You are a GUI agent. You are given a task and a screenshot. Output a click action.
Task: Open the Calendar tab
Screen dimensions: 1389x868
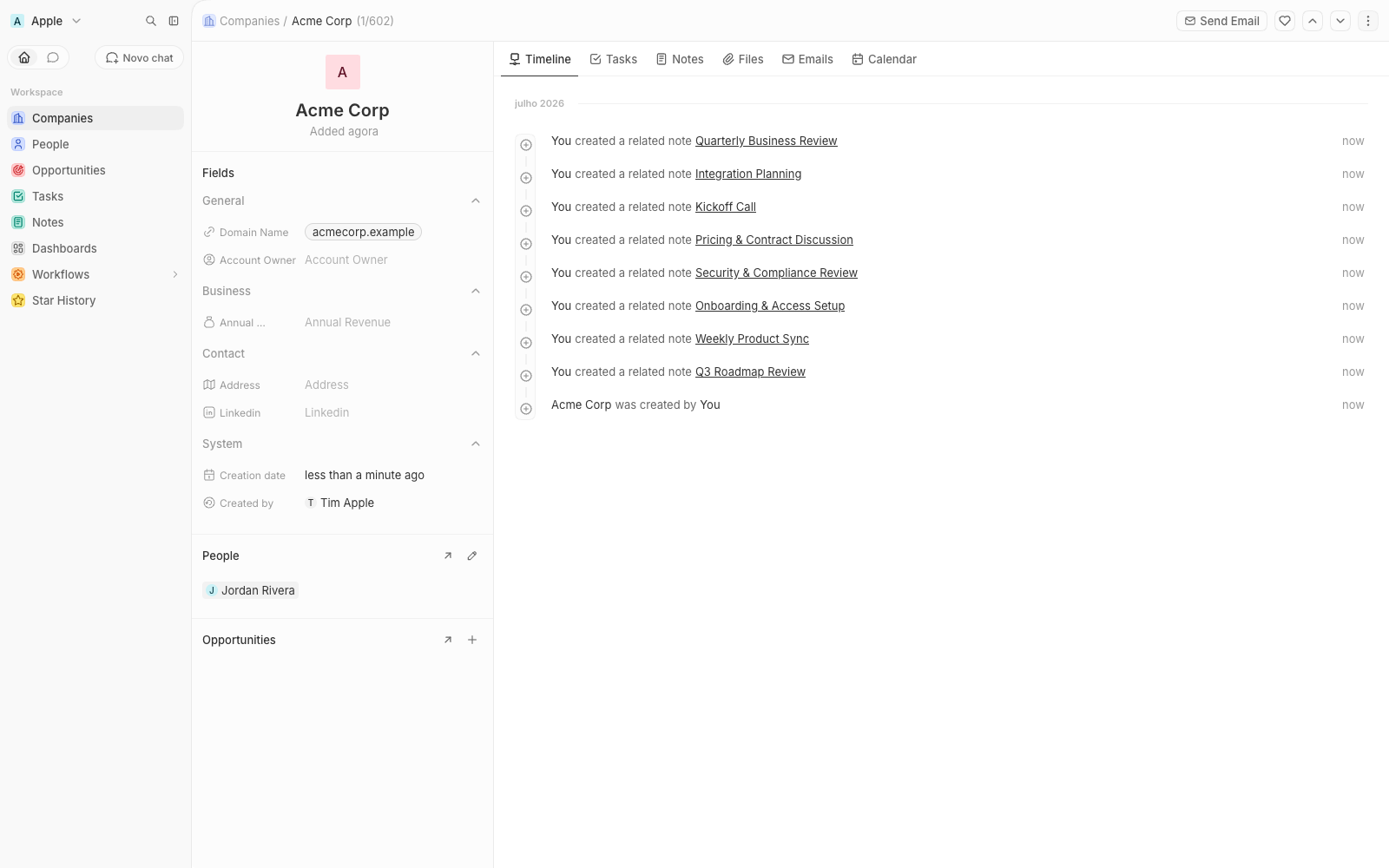coord(884,59)
